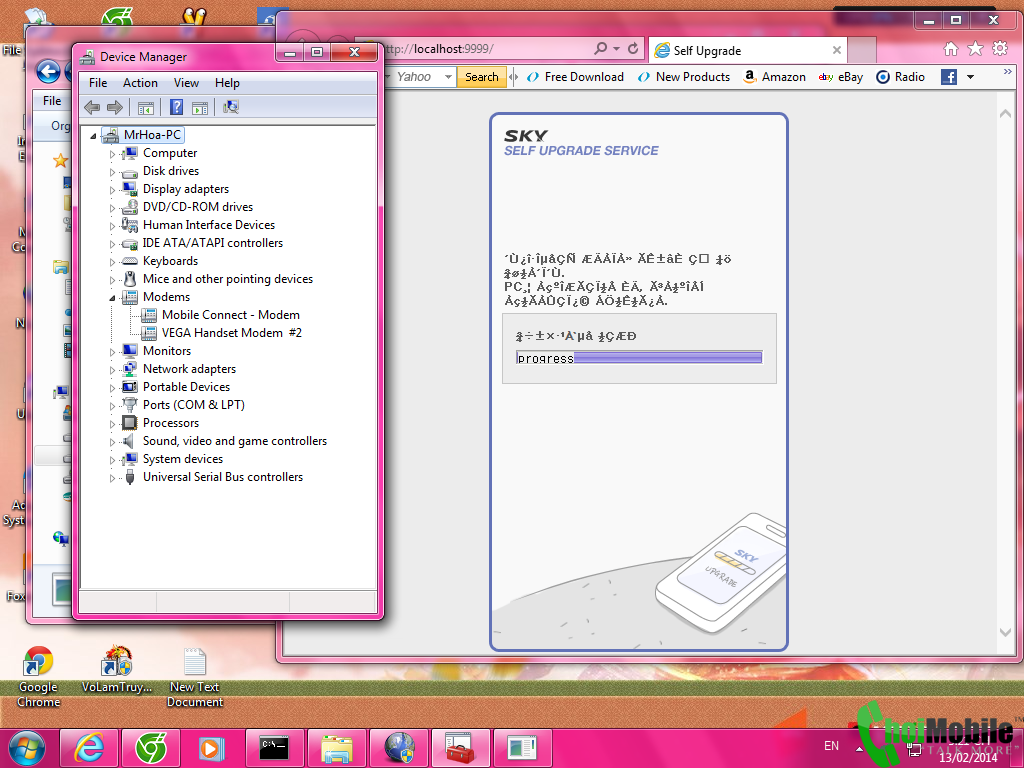This screenshot has width=1024, height=768.
Task: Open Command Prompt from the taskbar
Action: (274, 747)
